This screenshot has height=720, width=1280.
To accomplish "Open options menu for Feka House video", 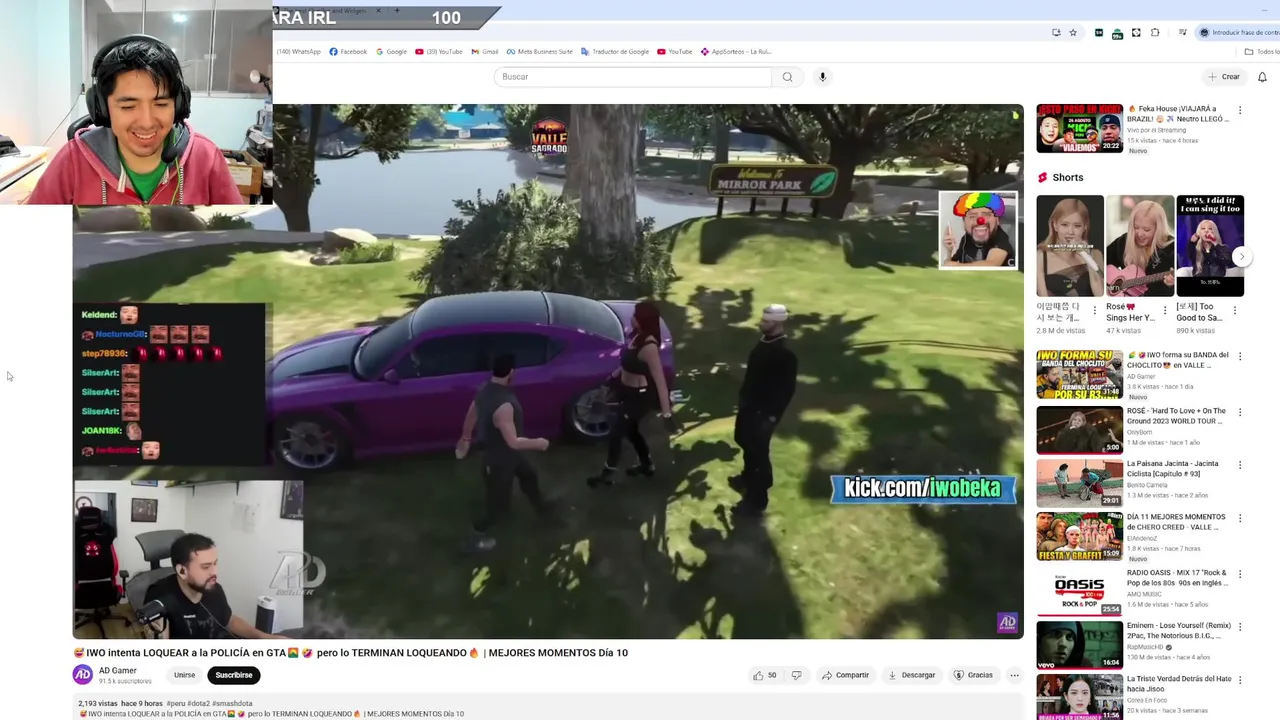I will [1240, 111].
